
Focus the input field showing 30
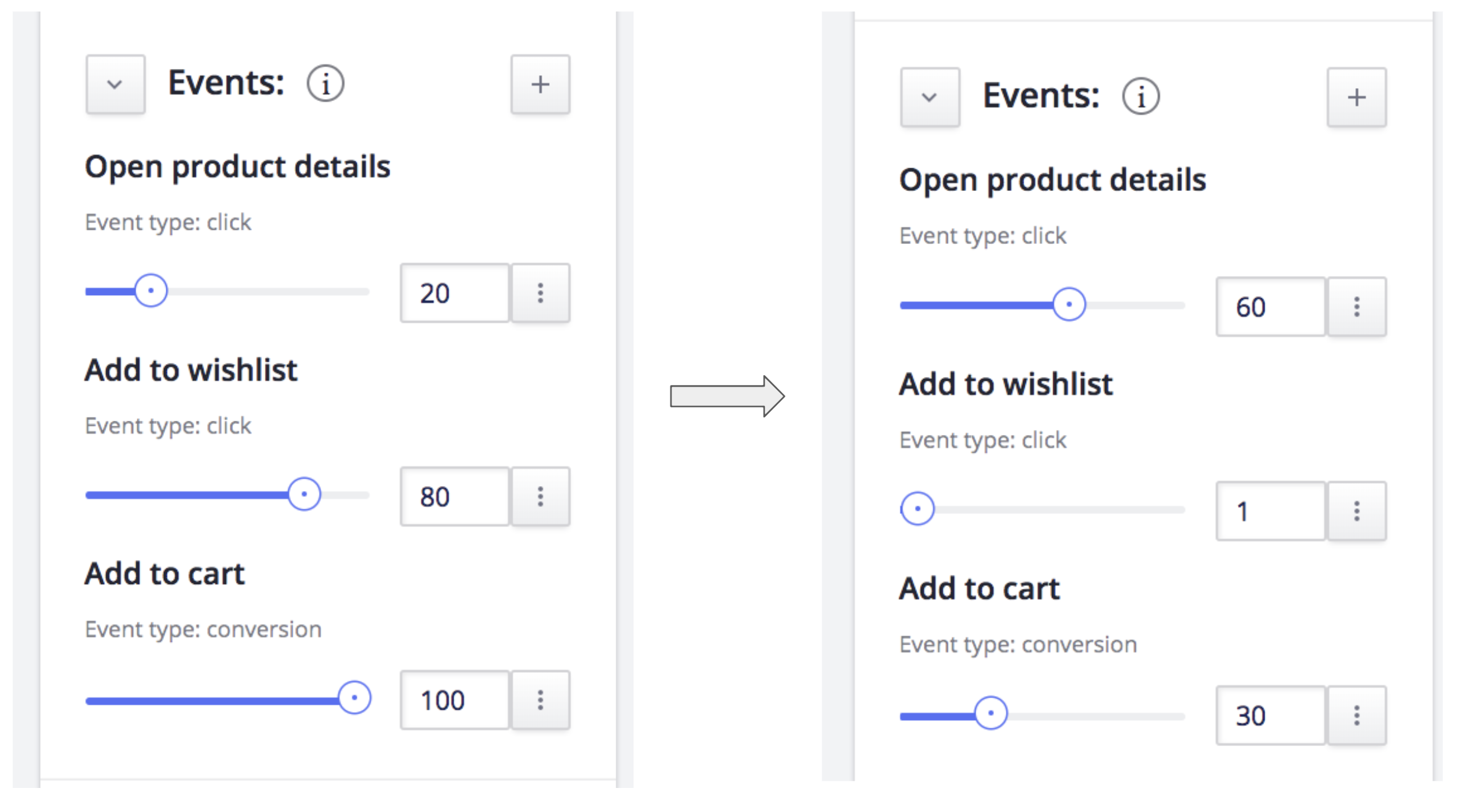click(1271, 716)
